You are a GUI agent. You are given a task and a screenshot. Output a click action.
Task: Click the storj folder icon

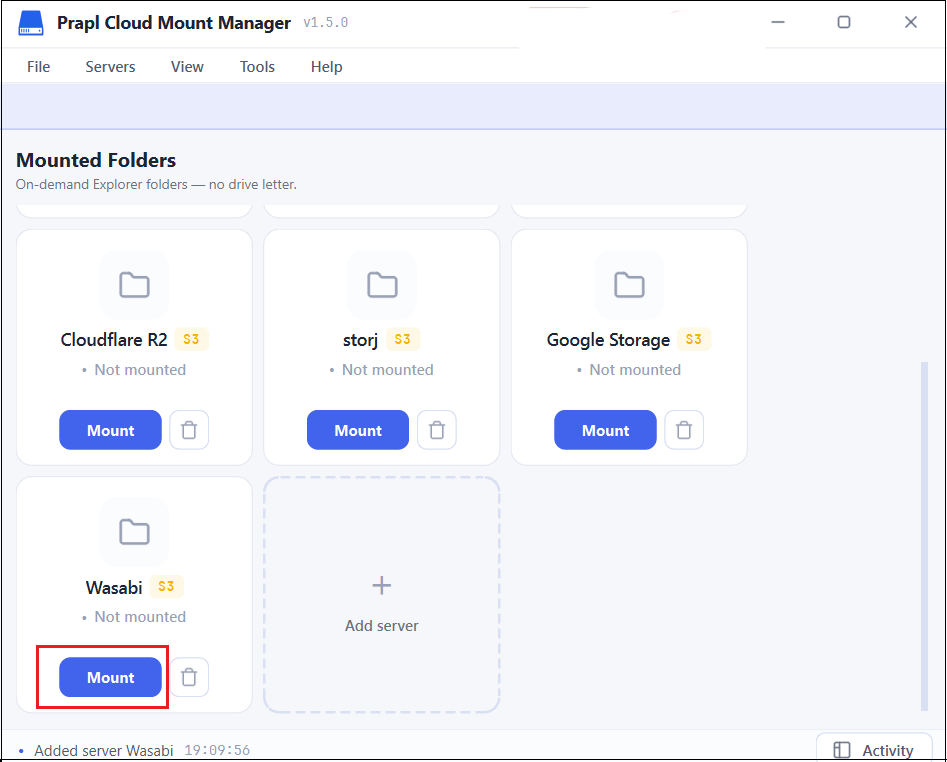382,284
